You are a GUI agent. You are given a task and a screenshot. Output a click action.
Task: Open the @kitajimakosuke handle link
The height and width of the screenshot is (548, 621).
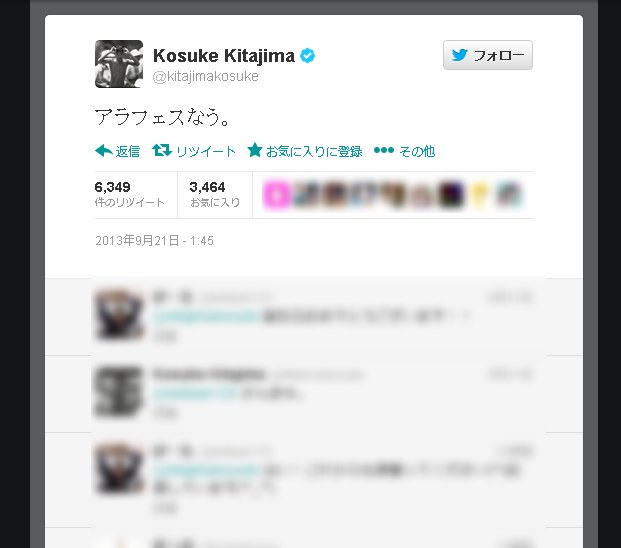pos(205,76)
